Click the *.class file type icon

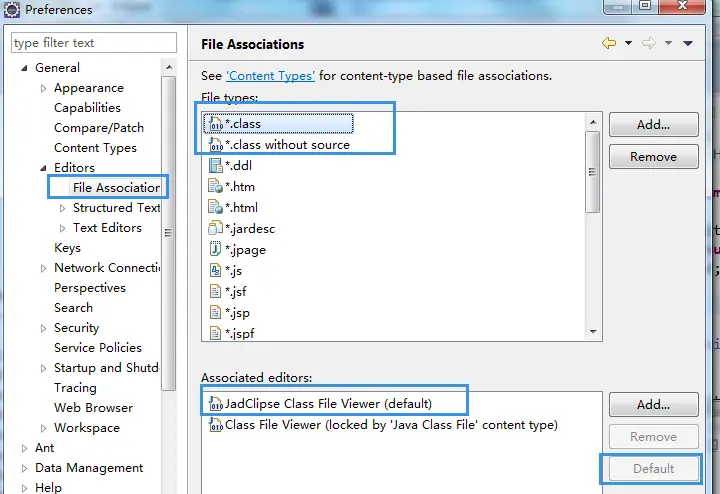(x=215, y=124)
